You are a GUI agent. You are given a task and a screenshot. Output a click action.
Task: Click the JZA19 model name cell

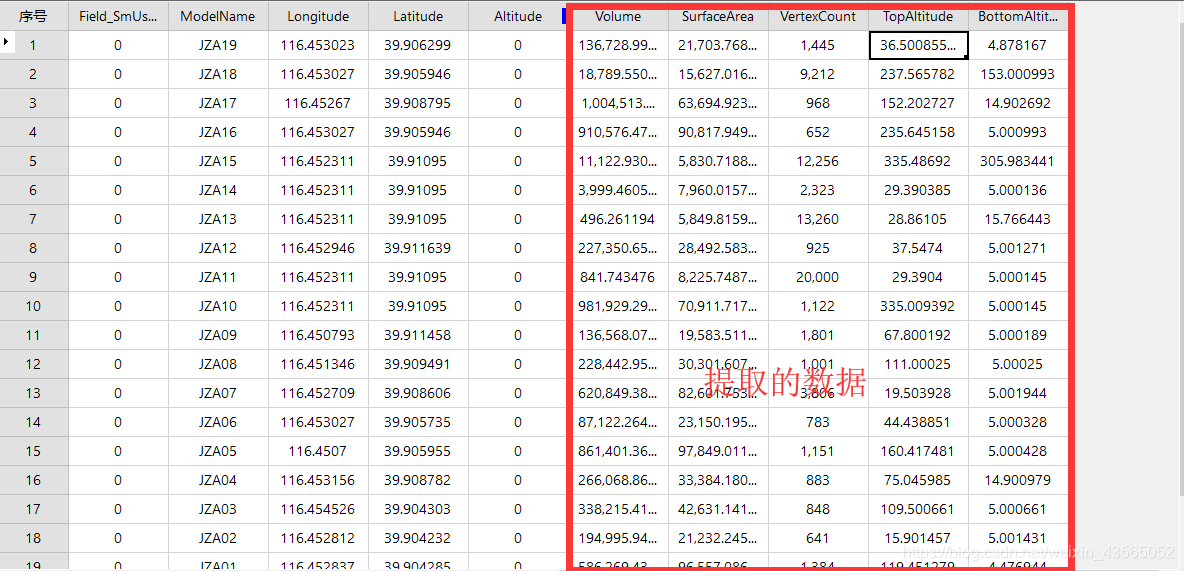click(x=217, y=45)
